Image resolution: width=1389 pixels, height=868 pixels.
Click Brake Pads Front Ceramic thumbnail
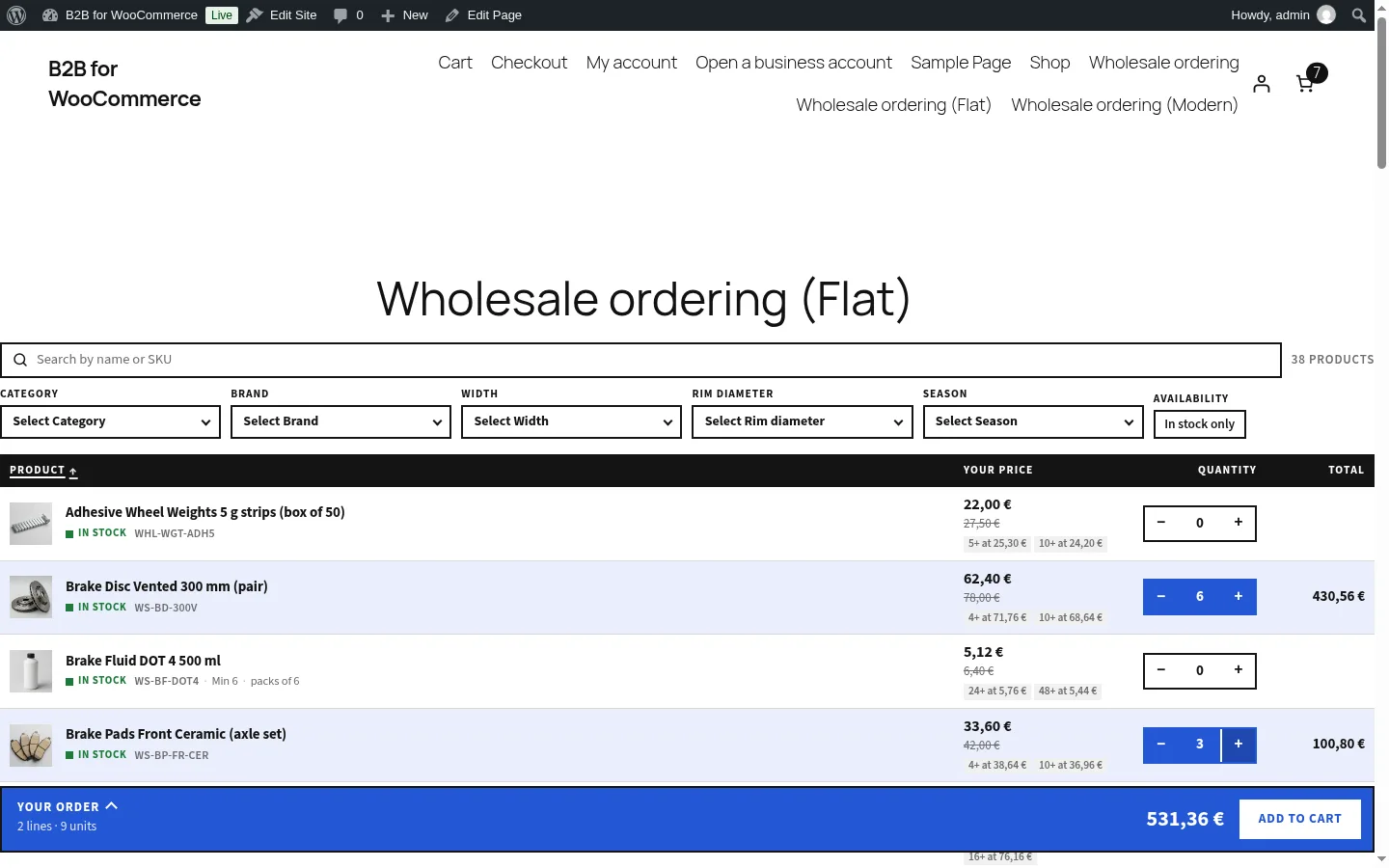click(31, 745)
